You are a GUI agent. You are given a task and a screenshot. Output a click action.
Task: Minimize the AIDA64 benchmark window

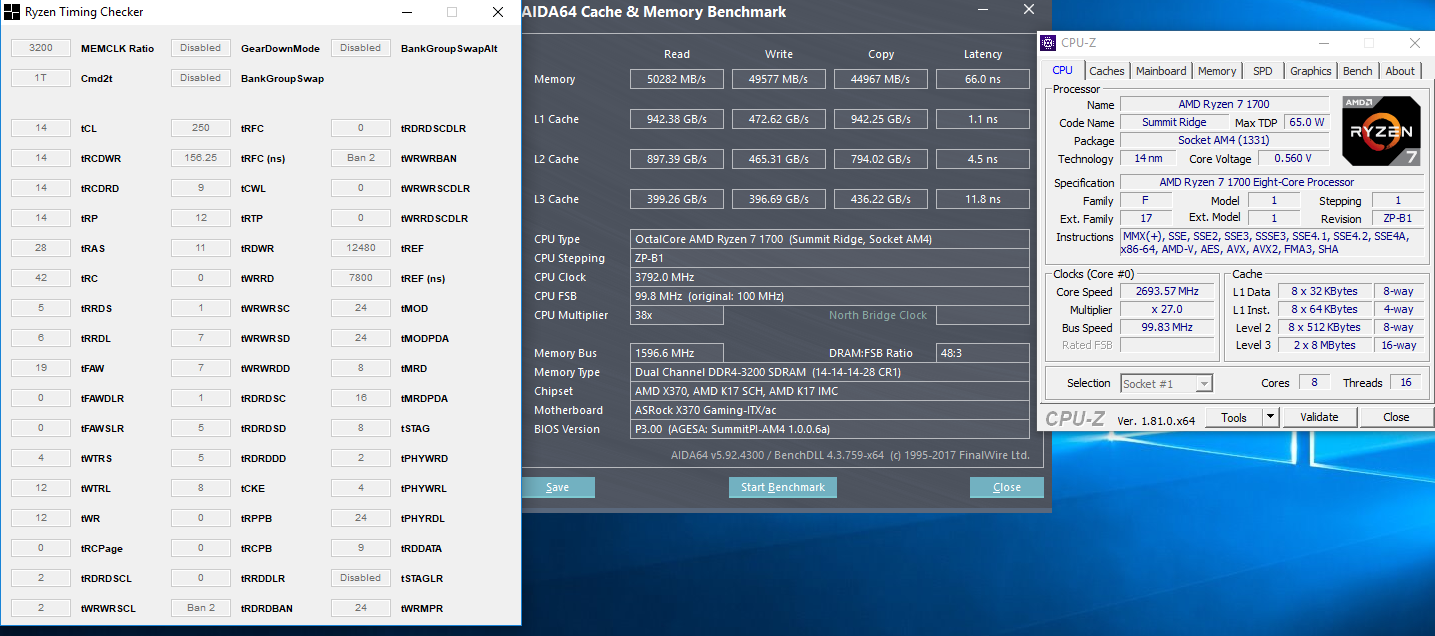(x=983, y=12)
